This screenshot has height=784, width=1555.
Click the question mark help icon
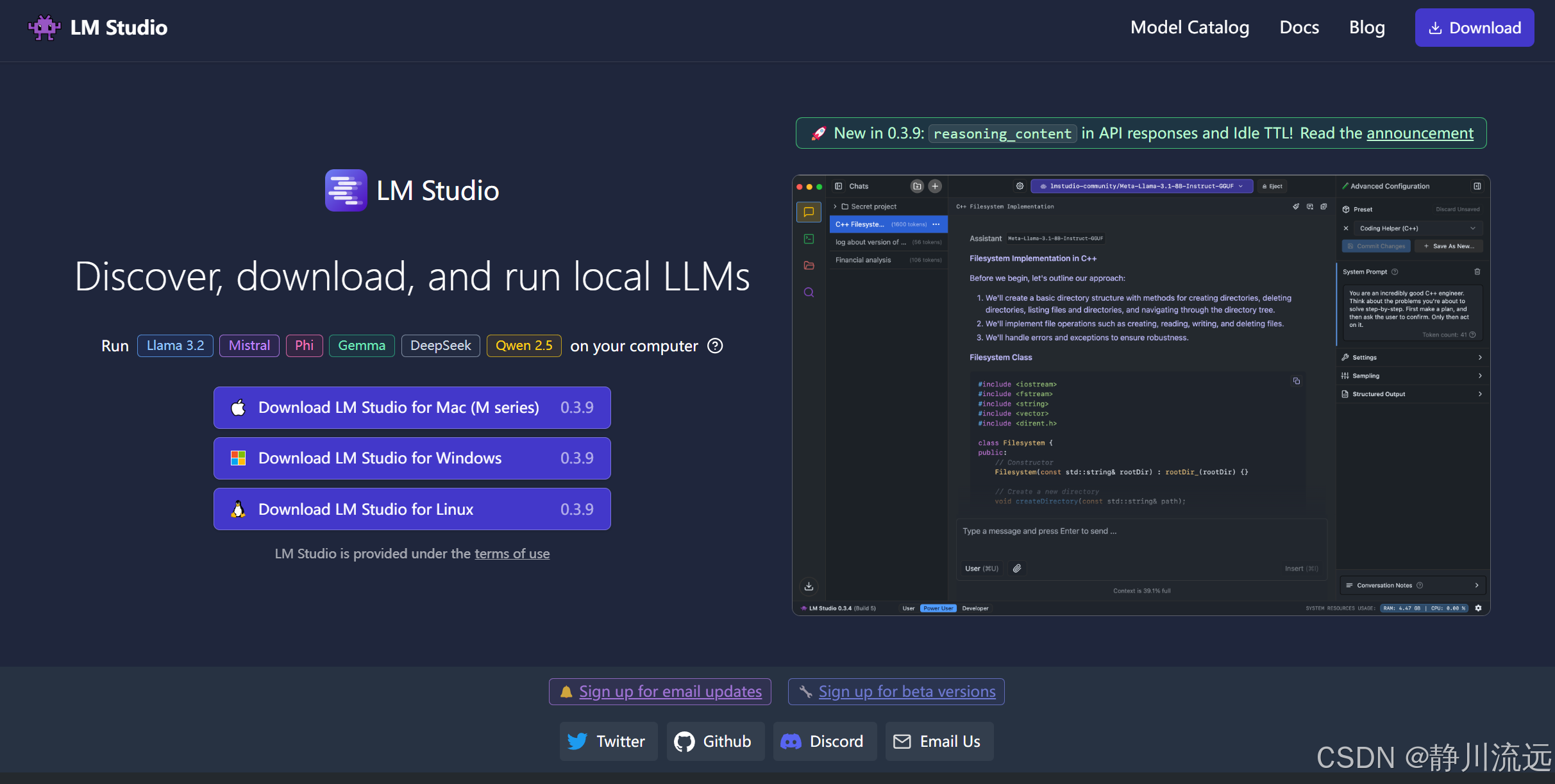click(714, 346)
